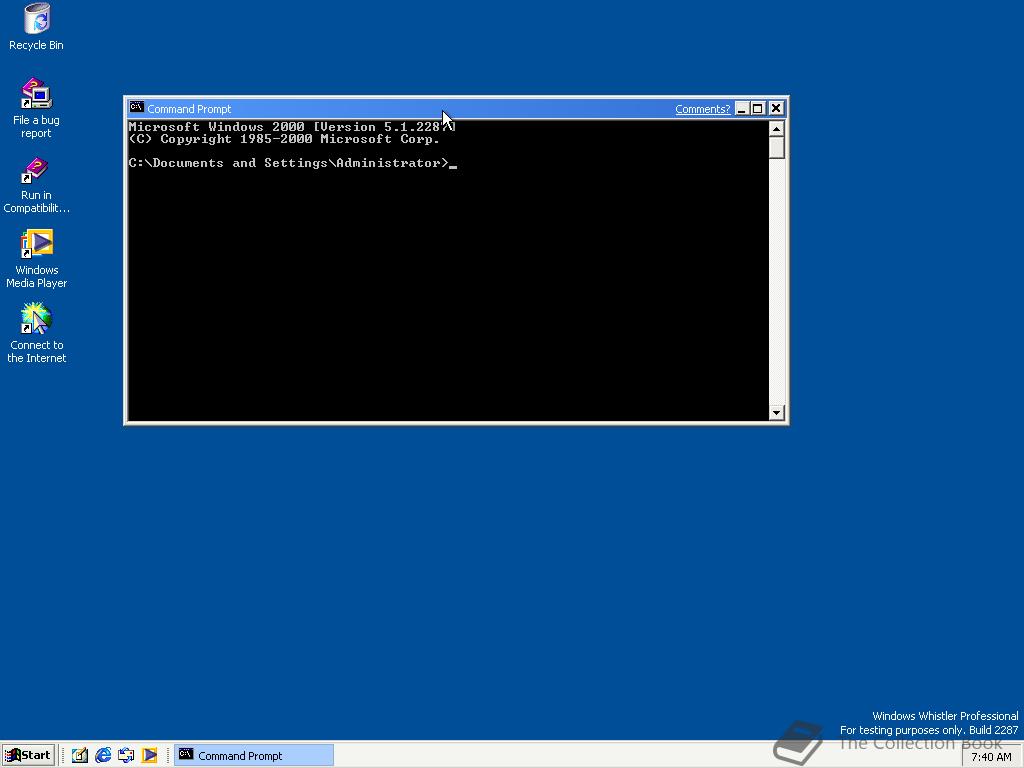The height and width of the screenshot is (768, 1024).
Task: Minimize the Command Prompt window
Action: pyautogui.click(x=742, y=108)
